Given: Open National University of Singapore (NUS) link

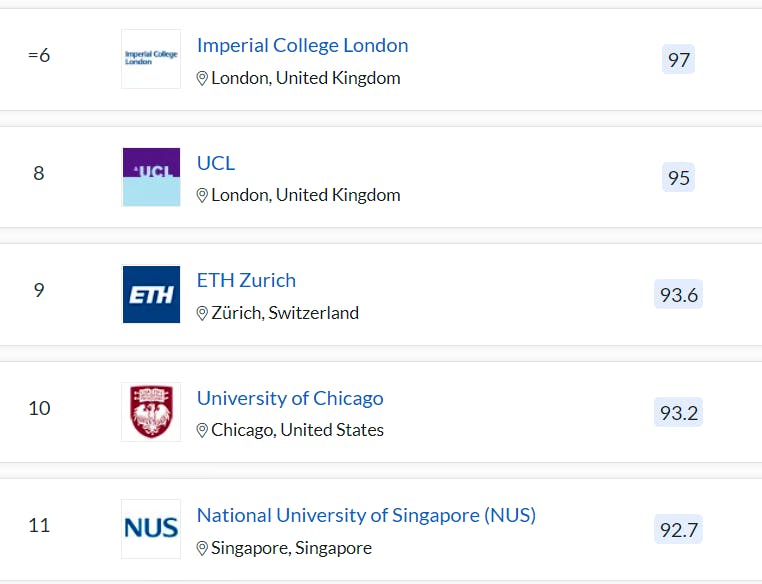Looking at the screenshot, I should click(366, 515).
